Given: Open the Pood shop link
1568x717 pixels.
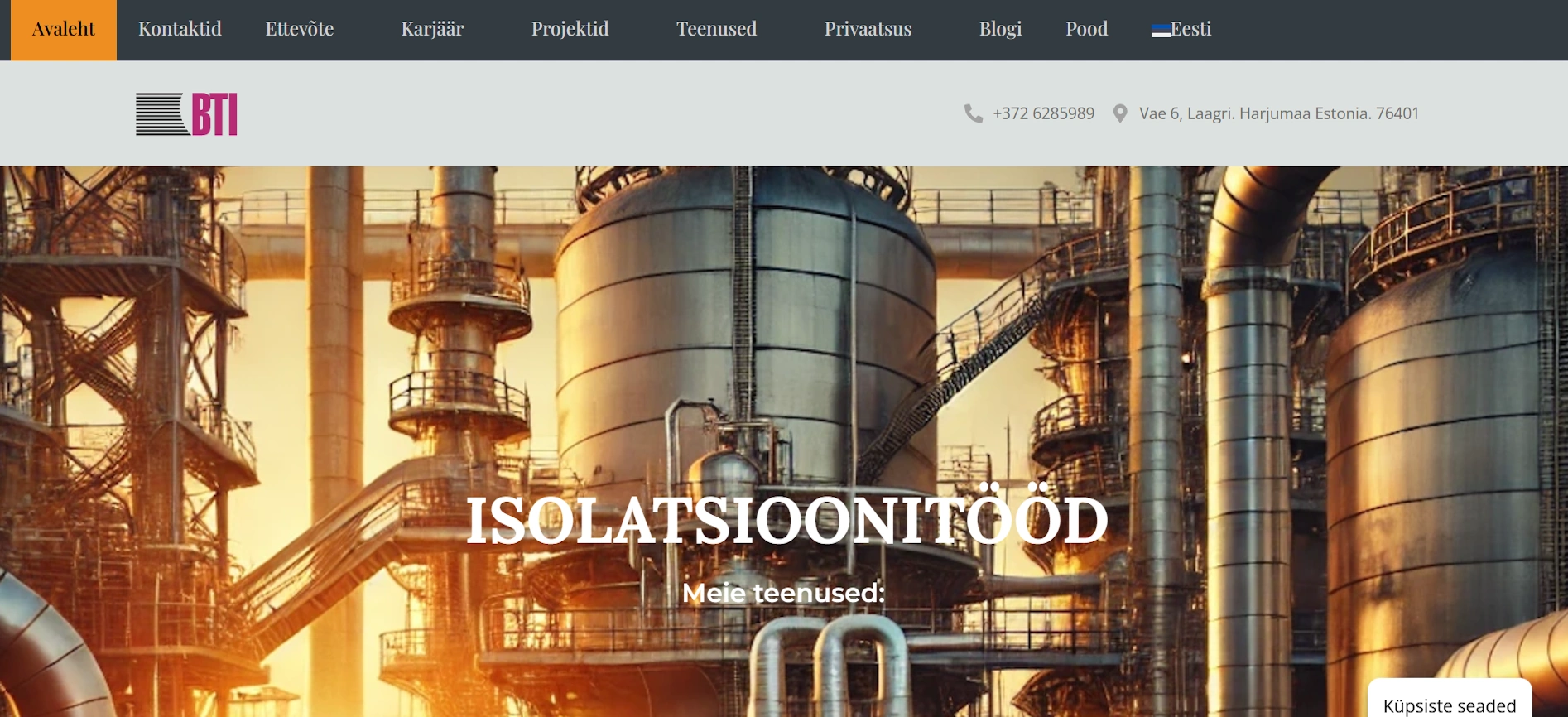Looking at the screenshot, I should pyautogui.click(x=1086, y=30).
